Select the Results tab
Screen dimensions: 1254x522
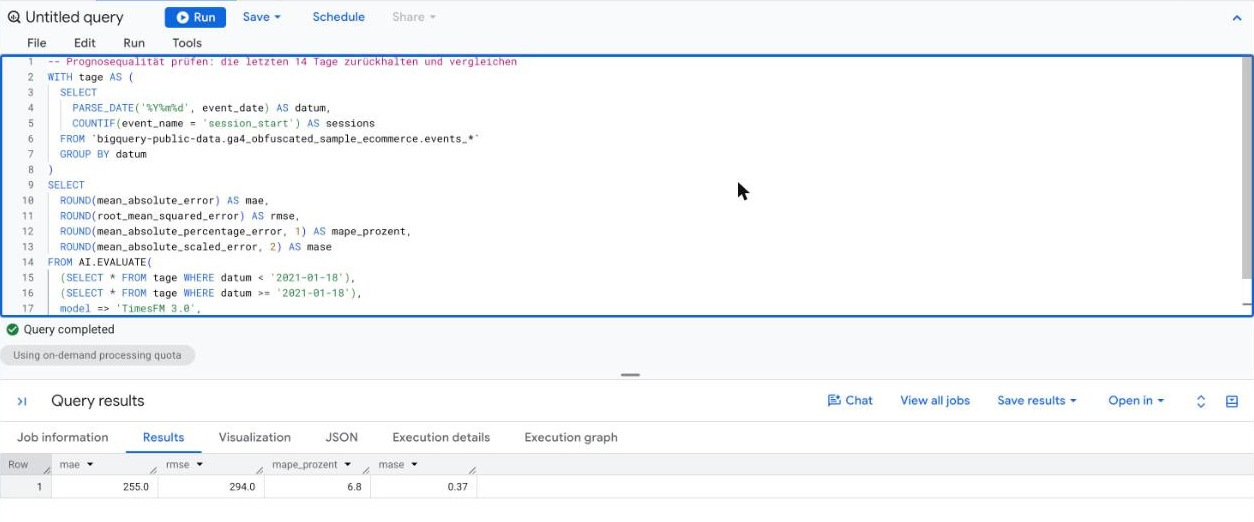pos(163,437)
